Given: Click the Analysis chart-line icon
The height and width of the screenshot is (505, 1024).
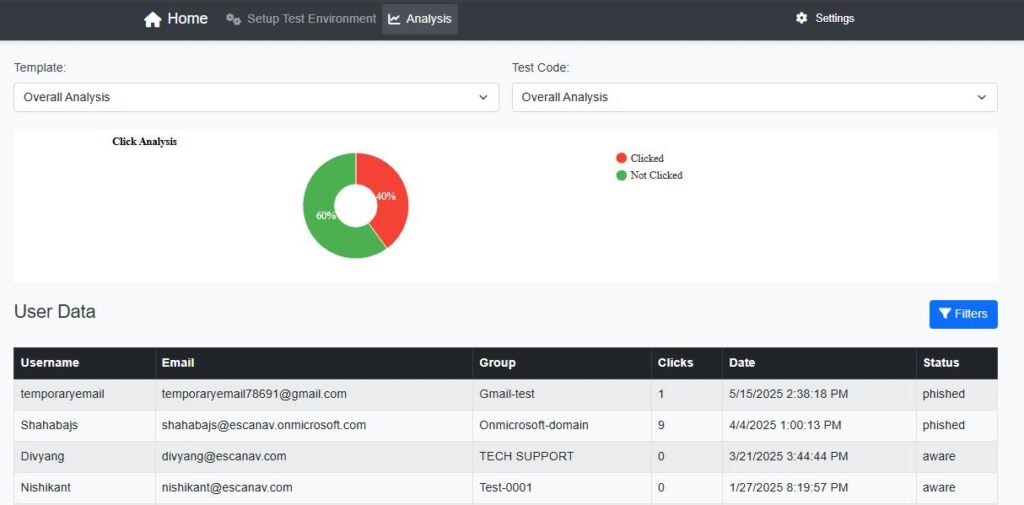Looking at the screenshot, I should [394, 20].
